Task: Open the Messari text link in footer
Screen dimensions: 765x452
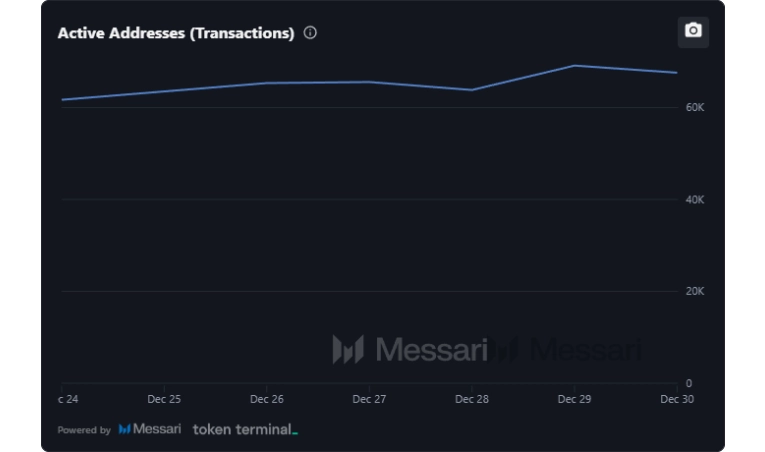Action: point(158,429)
